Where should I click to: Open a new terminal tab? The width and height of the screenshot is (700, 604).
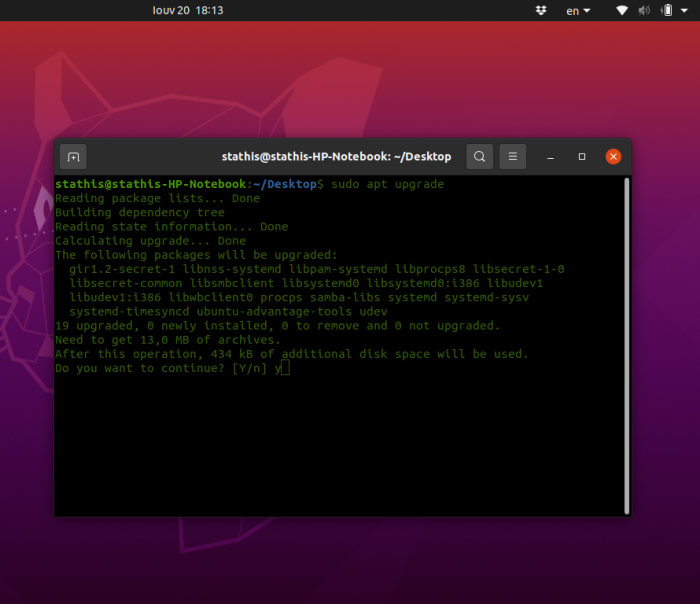tap(72, 157)
